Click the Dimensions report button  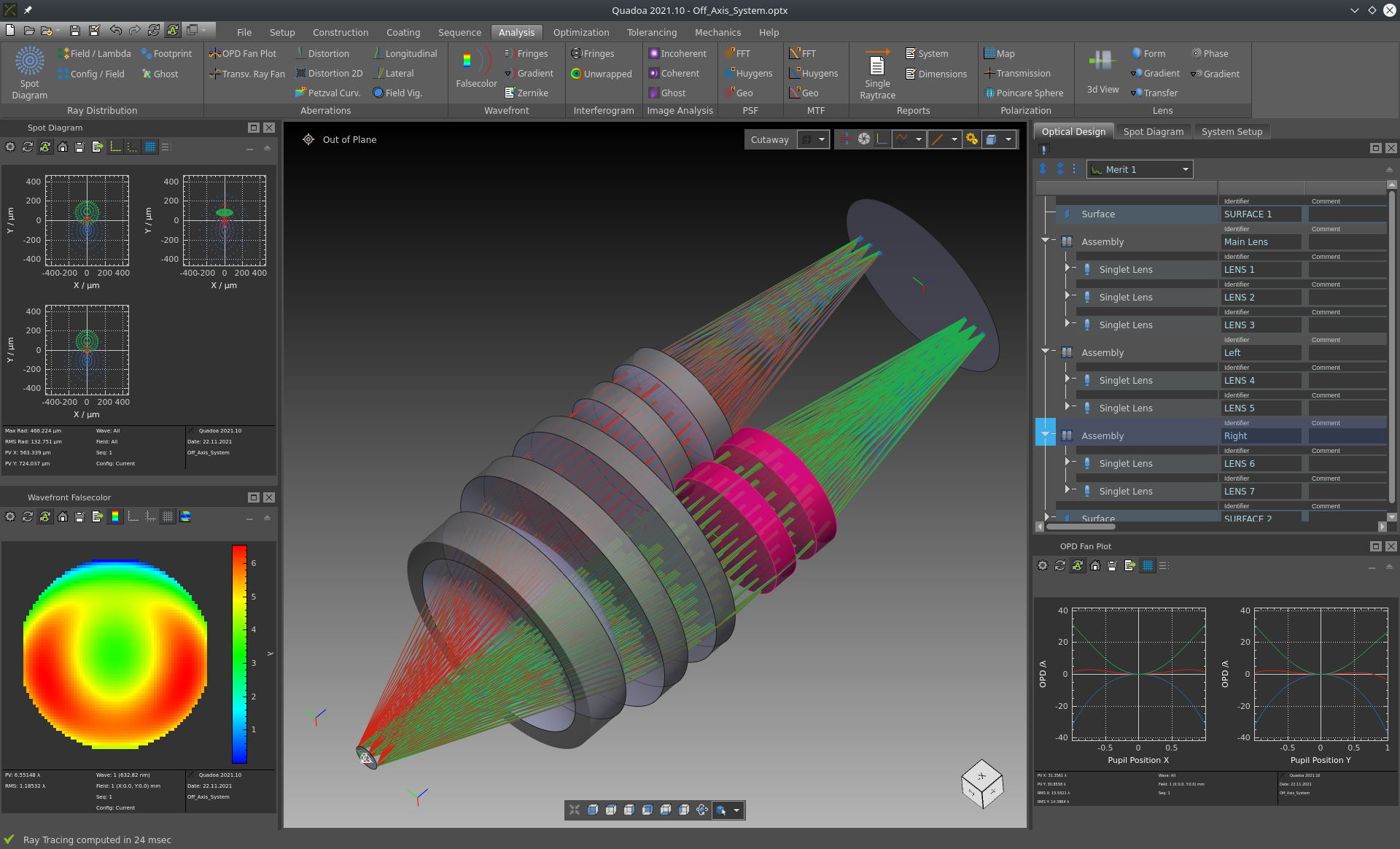tap(936, 74)
